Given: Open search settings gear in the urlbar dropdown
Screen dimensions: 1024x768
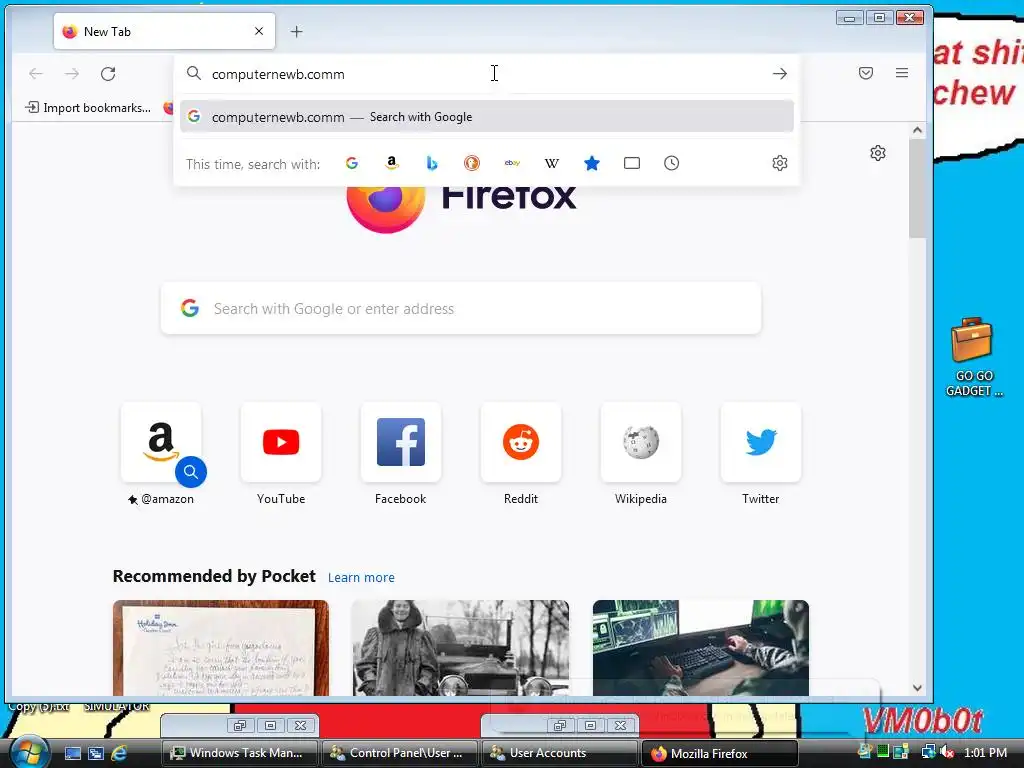Looking at the screenshot, I should click(x=780, y=163).
